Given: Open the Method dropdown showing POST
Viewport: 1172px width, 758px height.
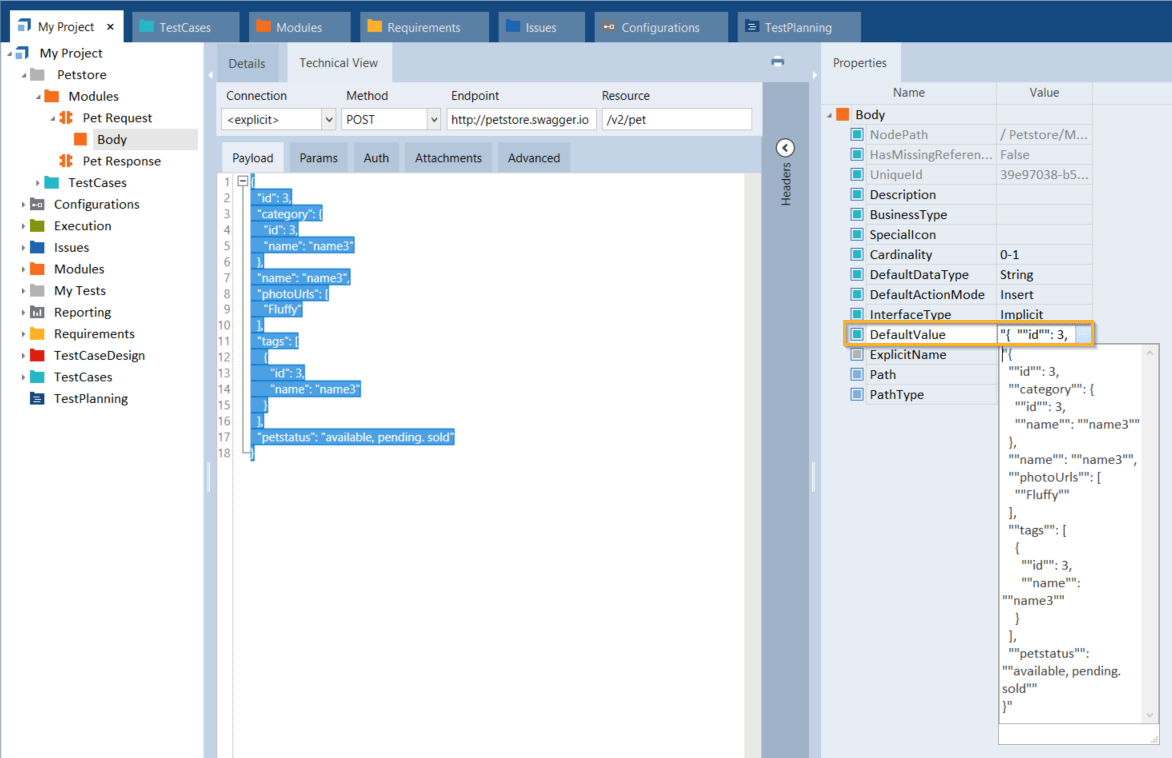Looking at the screenshot, I should [433, 120].
